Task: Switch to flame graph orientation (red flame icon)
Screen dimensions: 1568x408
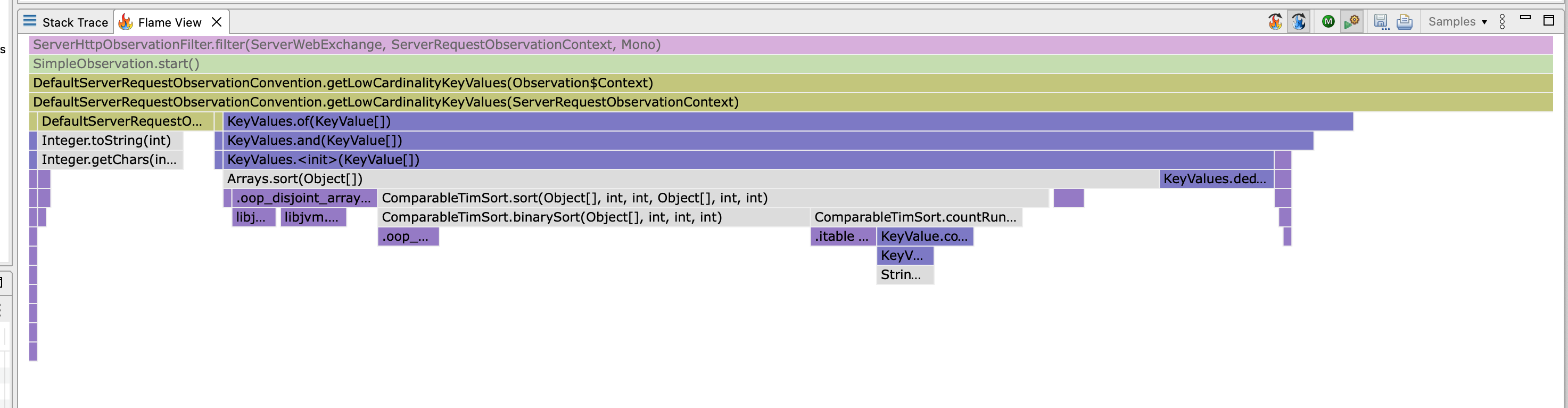Action: pyautogui.click(x=1275, y=22)
